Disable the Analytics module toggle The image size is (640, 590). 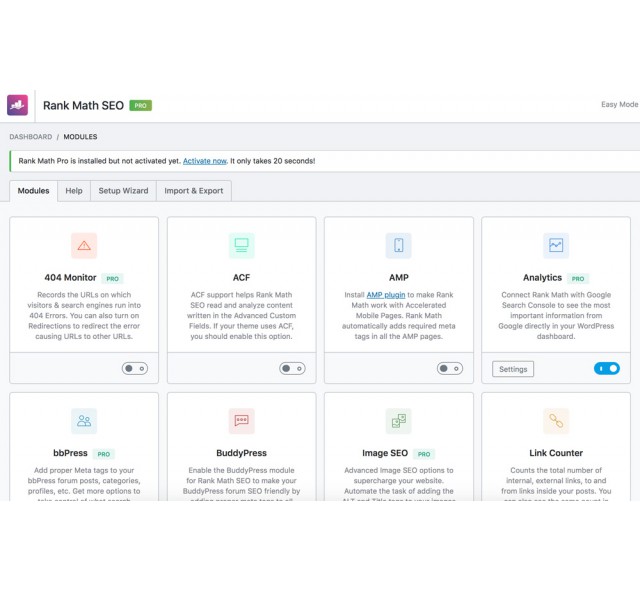[607, 369]
